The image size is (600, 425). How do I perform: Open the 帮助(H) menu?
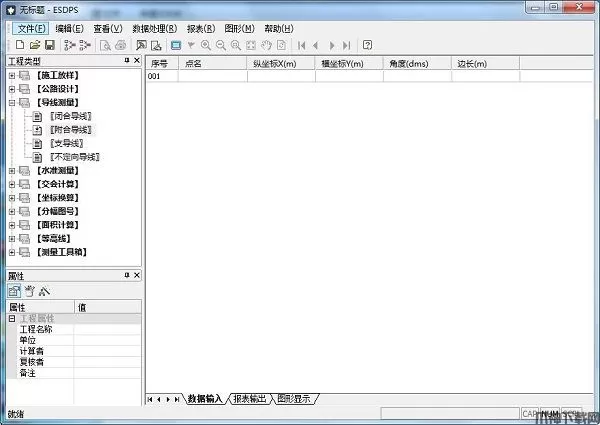point(279,28)
